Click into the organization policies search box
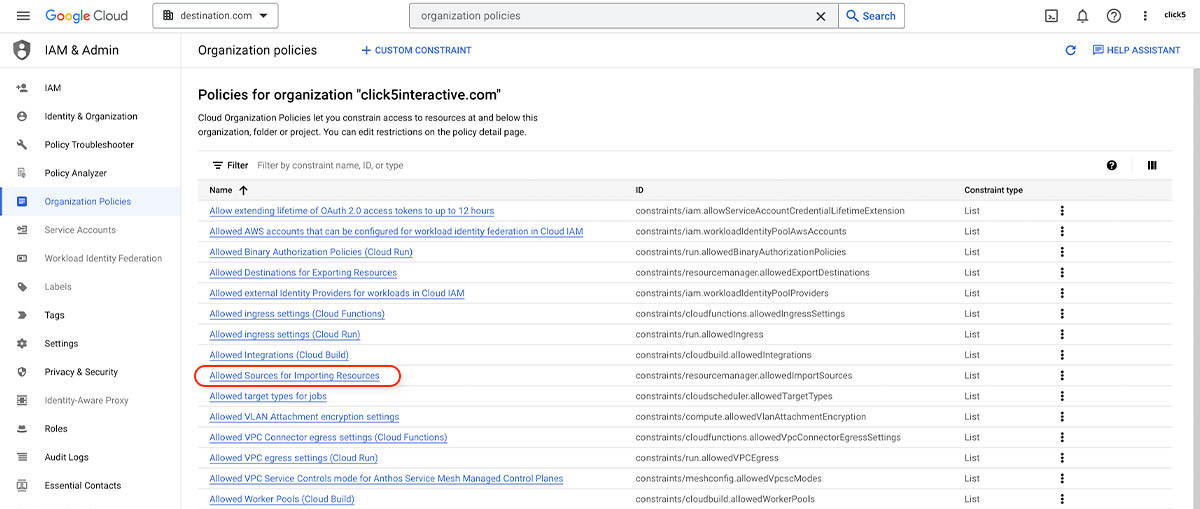The width and height of the screenshot is (1200, 509). [x=610, y=16]
